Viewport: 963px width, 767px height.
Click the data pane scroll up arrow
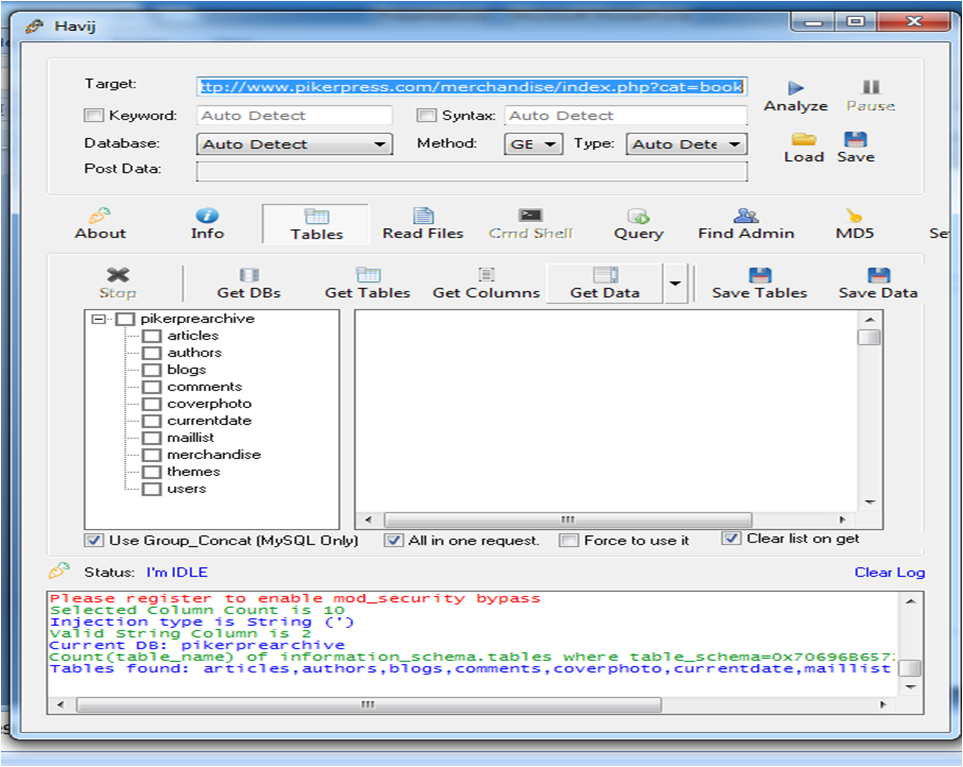(870, 320)
